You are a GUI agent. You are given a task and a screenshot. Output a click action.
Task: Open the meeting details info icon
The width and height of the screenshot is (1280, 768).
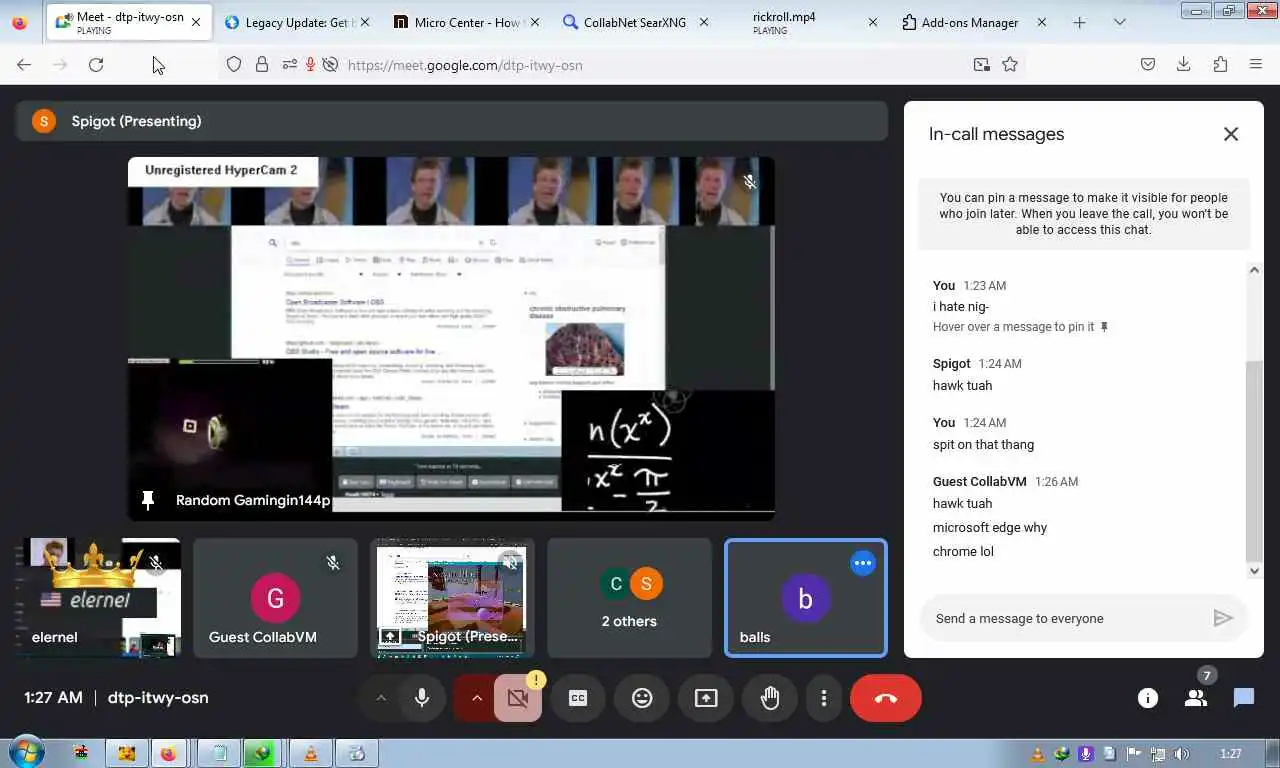[1148, 698]
